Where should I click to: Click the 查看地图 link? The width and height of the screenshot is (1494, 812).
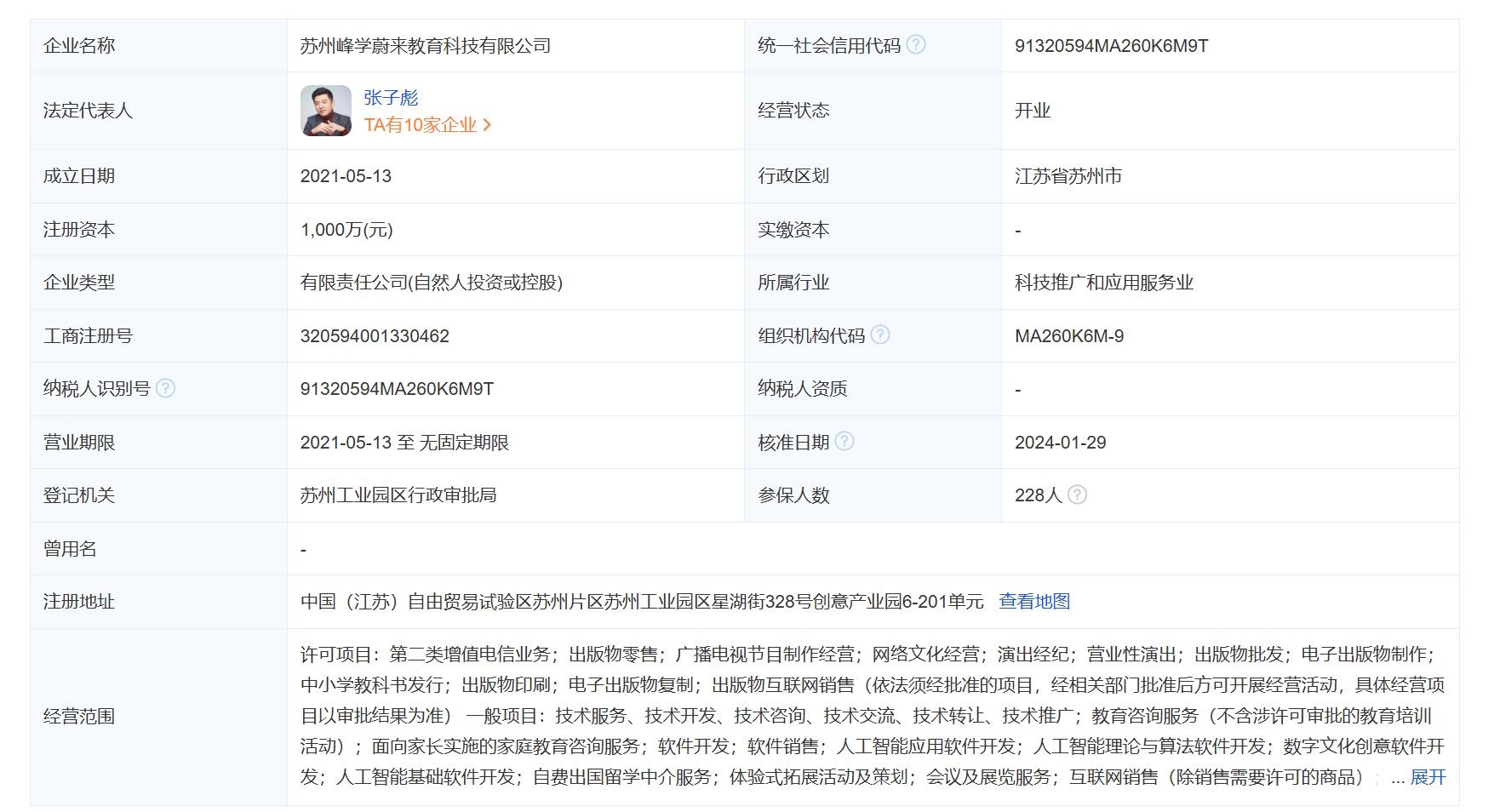[x=1033, y=602]
